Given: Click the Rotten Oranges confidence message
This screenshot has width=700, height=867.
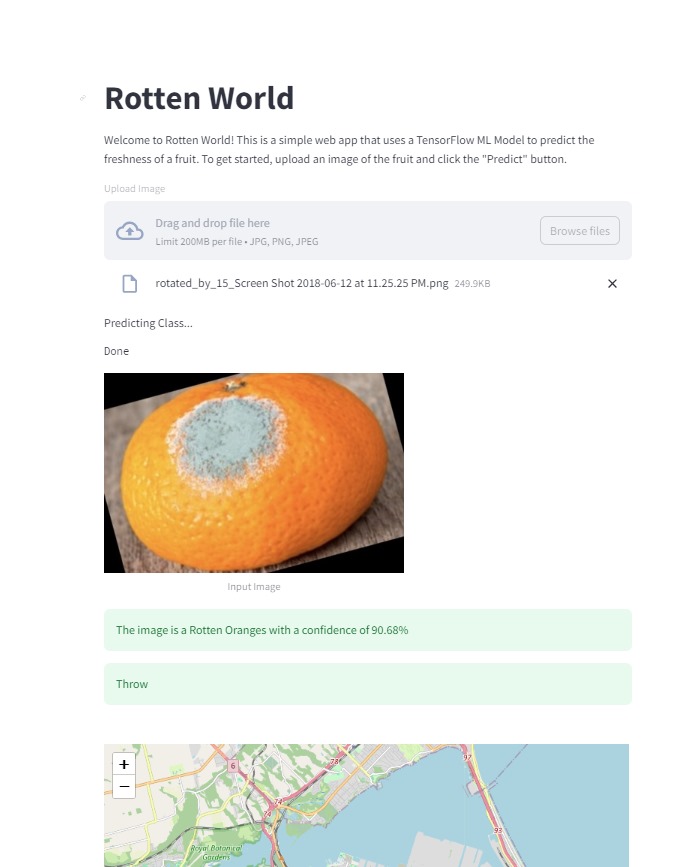Looking at the screenshot, I should (x=261, y=630).
